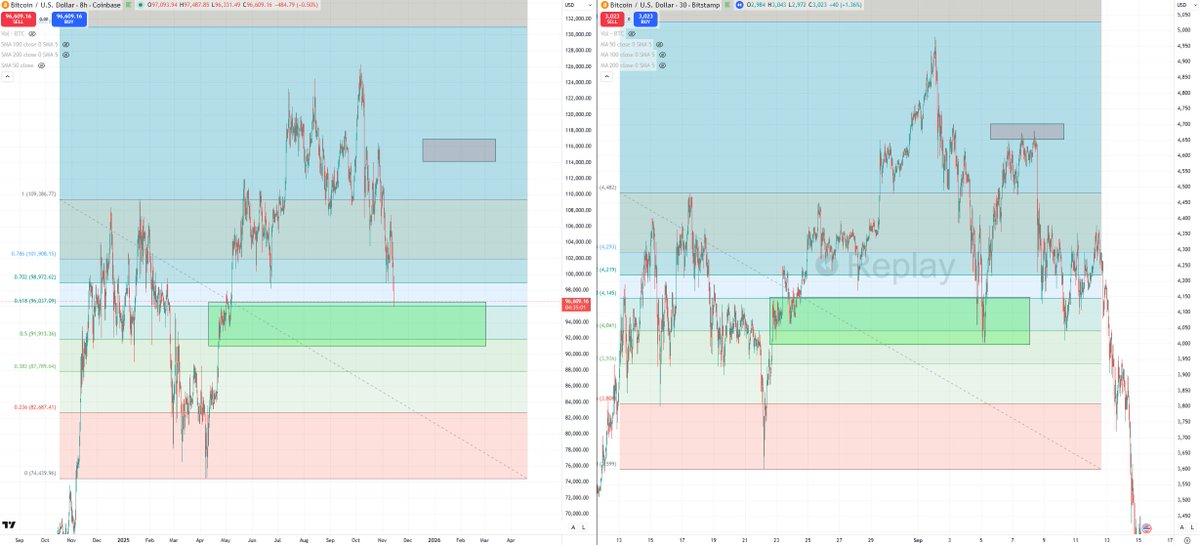Viewport: 1200px width, 545px height.
Task: Click 'Bitcoin / U.S. Dollar · 30 · Bitstamp' title
Action: click(x=666, y=5)
